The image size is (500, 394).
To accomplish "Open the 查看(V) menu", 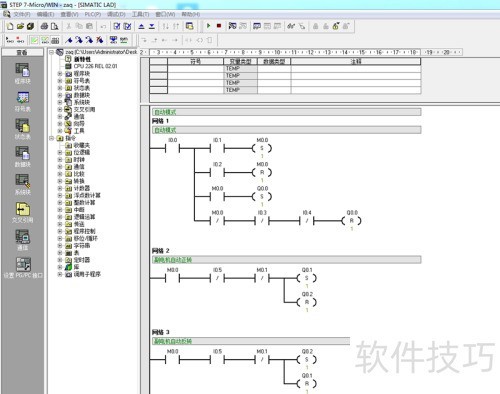I will coord(69,14).
